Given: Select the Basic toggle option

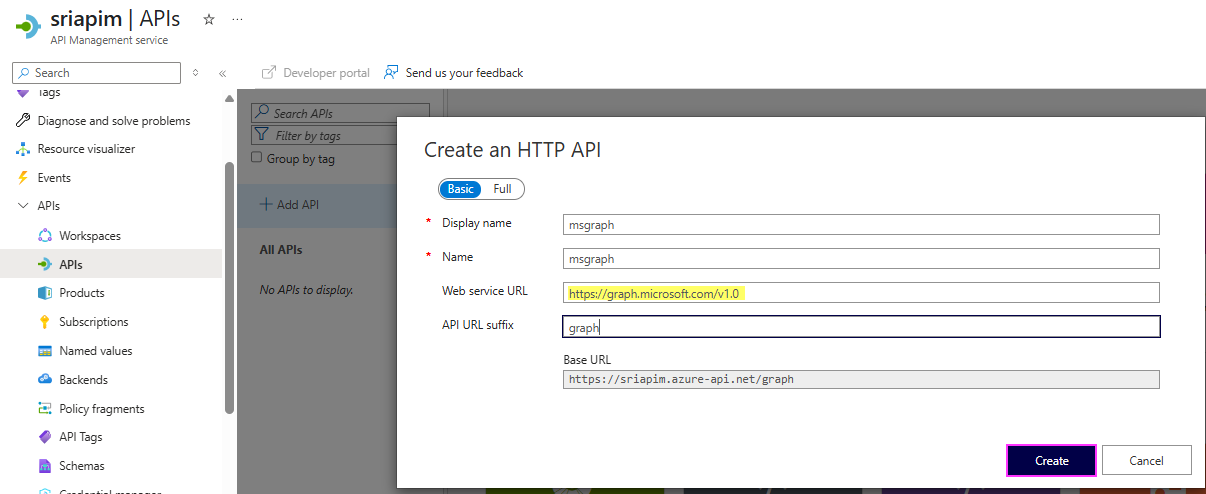Looking at the screenshot, I should click(x=461, y=189).
